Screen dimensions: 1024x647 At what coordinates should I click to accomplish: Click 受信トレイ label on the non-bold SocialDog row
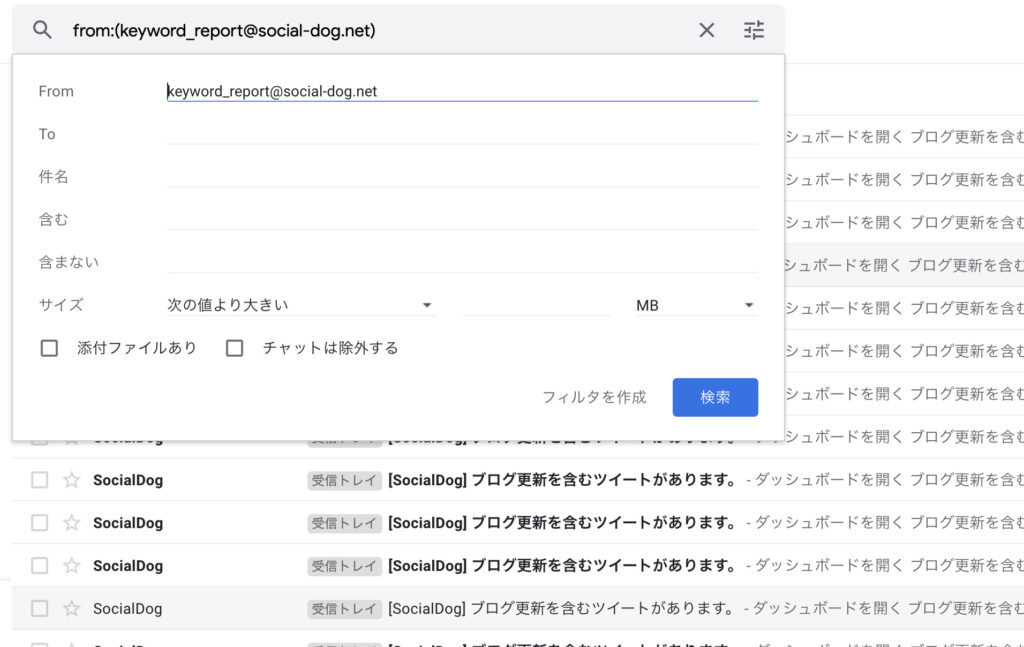[x=344, y=608]
